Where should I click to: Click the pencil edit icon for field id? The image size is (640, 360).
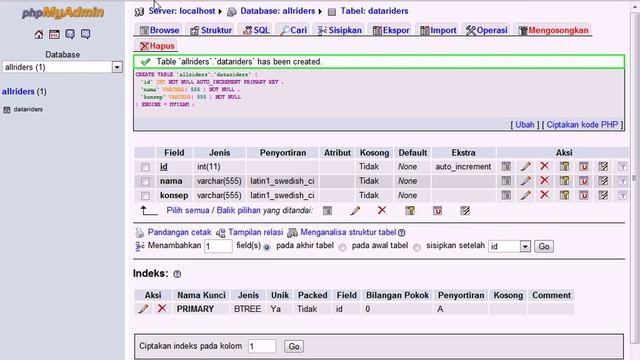click(525, 167)
